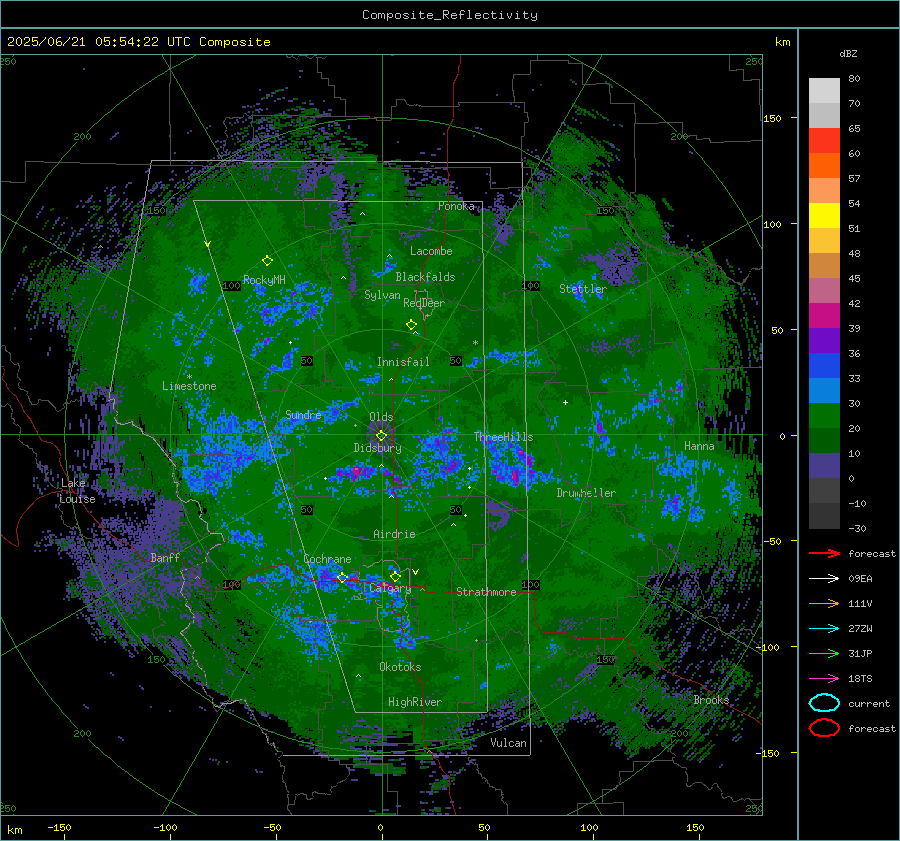
Task: Click the dBZ legend heading
Action: 848,53
